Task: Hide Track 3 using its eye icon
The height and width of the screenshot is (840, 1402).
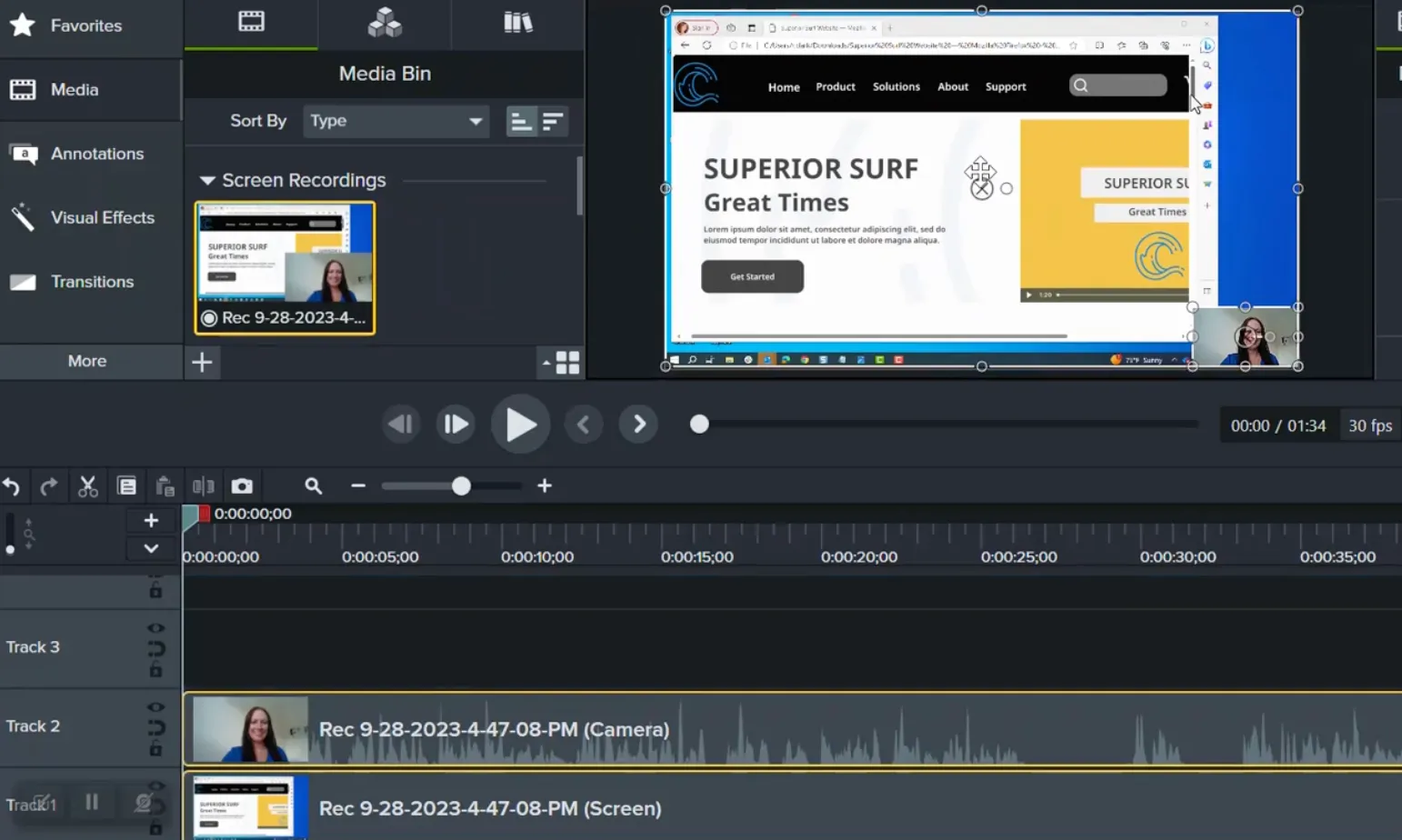Action: click(156, 628)
